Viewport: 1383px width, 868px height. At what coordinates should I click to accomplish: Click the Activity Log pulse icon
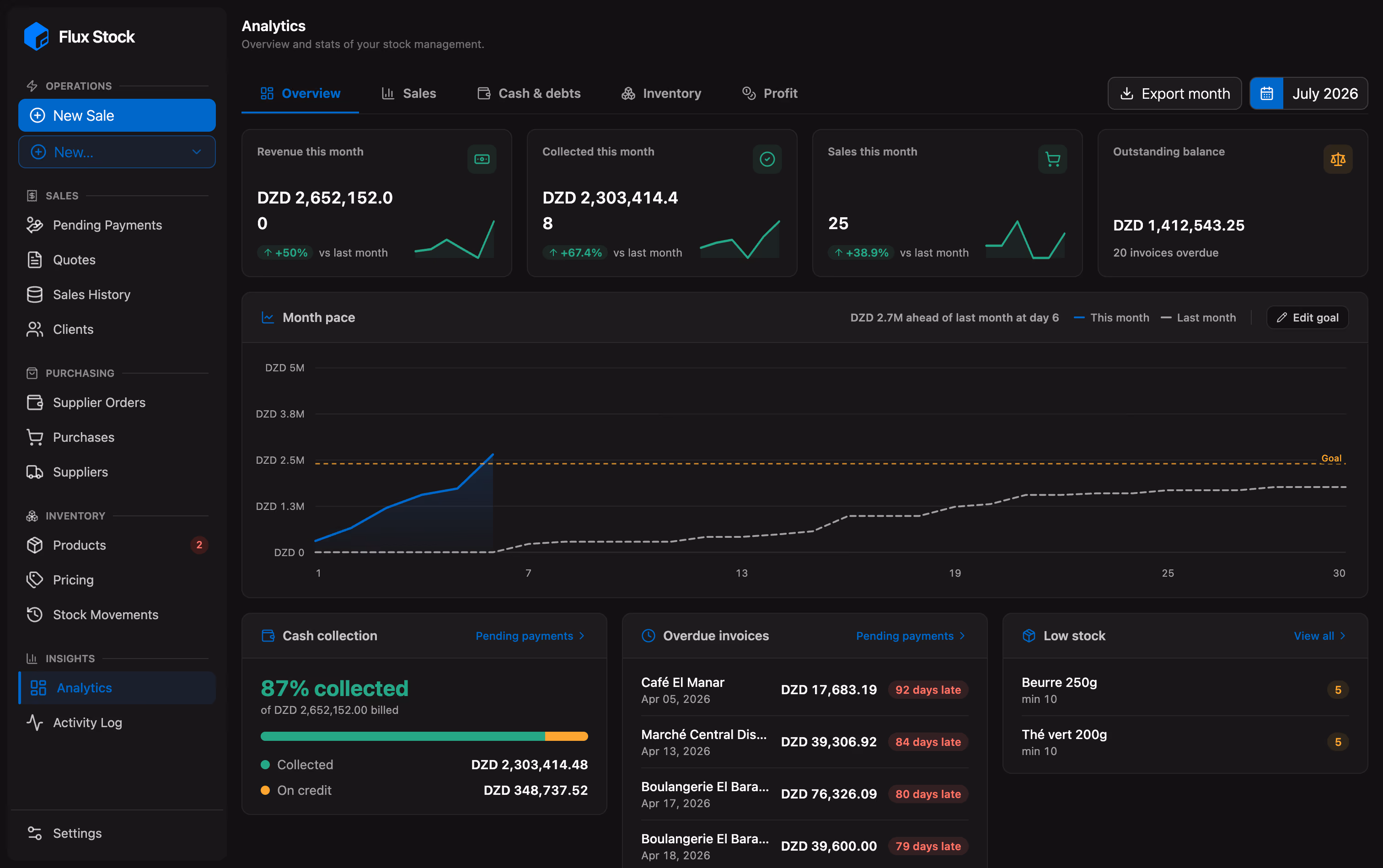[x=35, y=722]
